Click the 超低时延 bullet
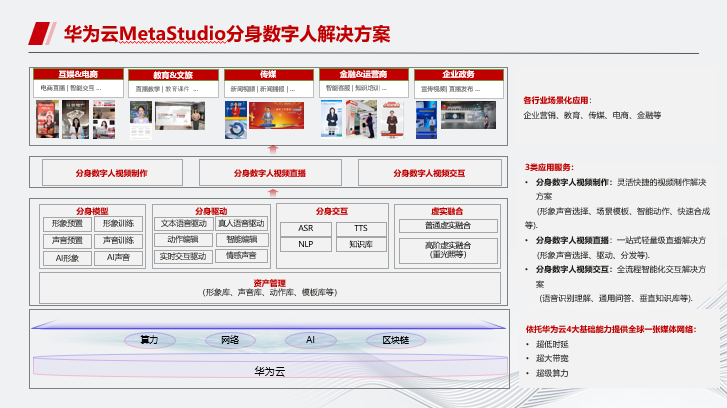The width and height of the screenshot is (727, 408). 552,344
